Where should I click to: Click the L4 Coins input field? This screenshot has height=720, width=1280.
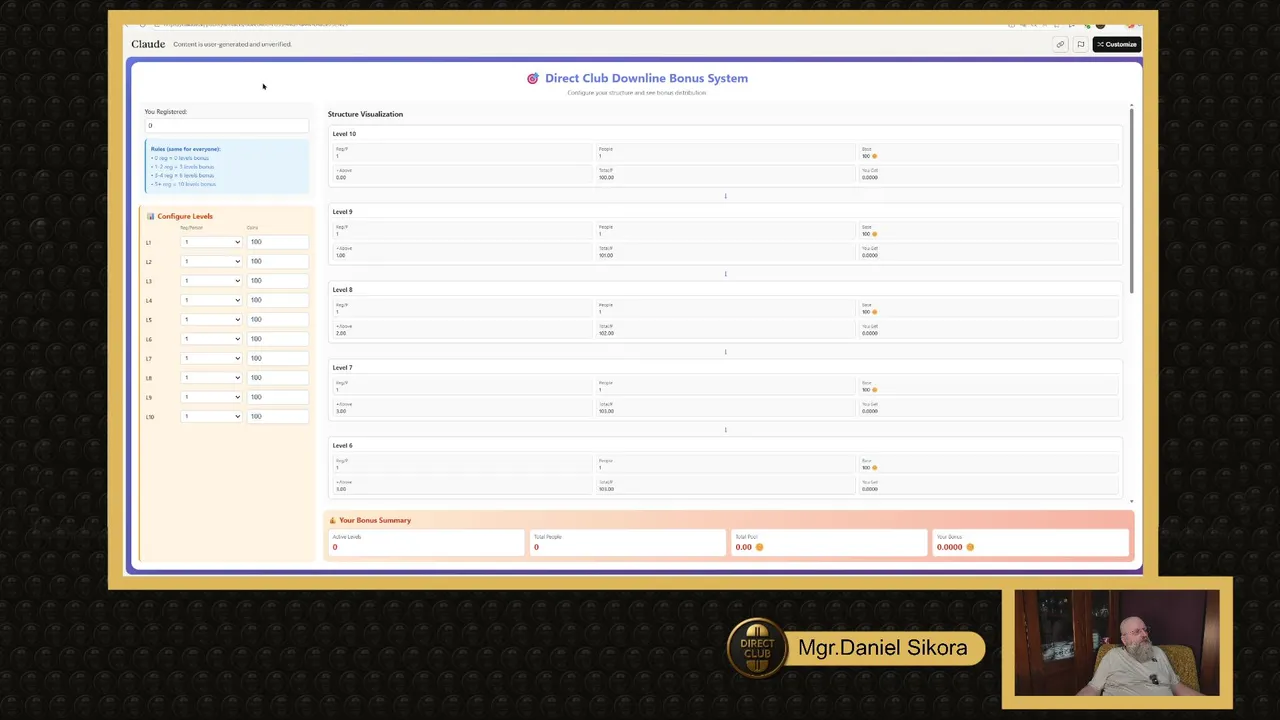278,300
